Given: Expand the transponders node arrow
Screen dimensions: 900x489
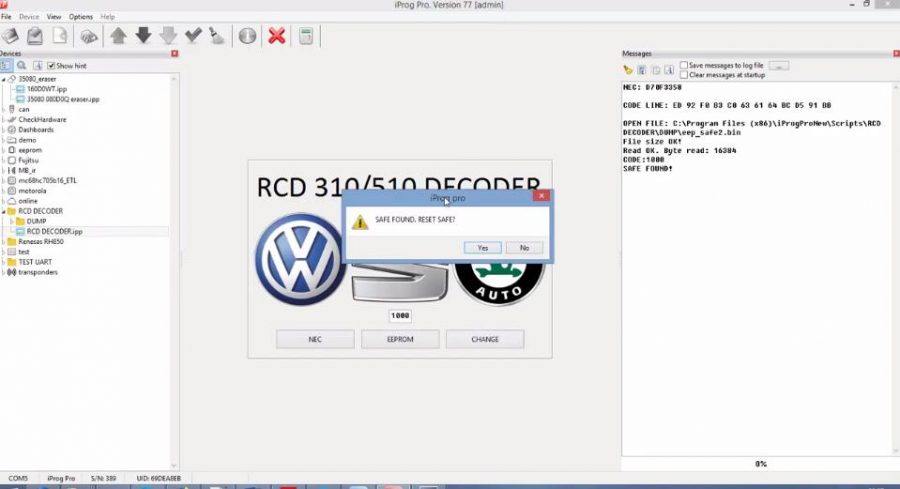Looking at the screenshot, I should pos(3,272).
